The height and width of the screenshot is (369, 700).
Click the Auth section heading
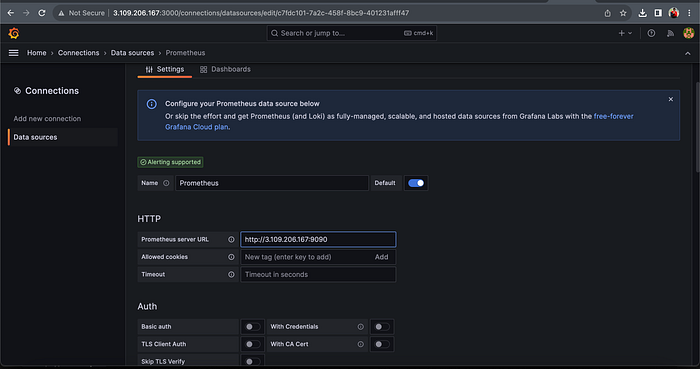pos(147,307)
